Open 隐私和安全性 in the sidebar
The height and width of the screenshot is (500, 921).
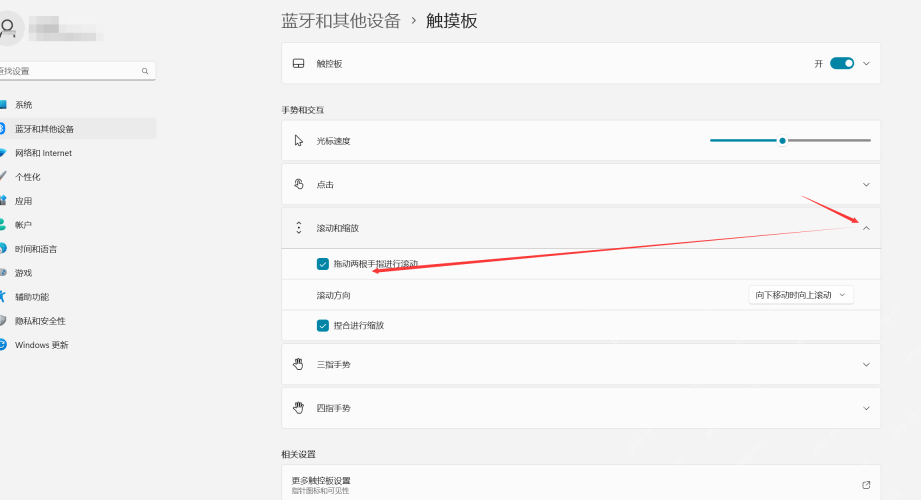[78, 321]
